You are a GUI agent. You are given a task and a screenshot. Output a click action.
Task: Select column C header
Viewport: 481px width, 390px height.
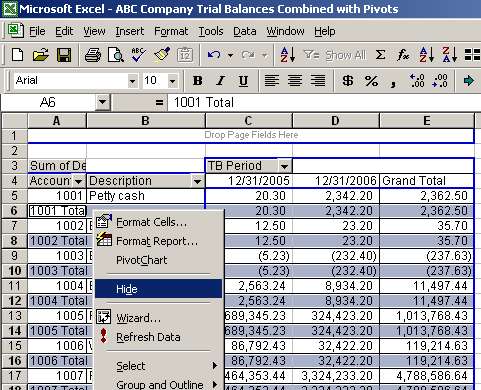click(x=249, y=121)
